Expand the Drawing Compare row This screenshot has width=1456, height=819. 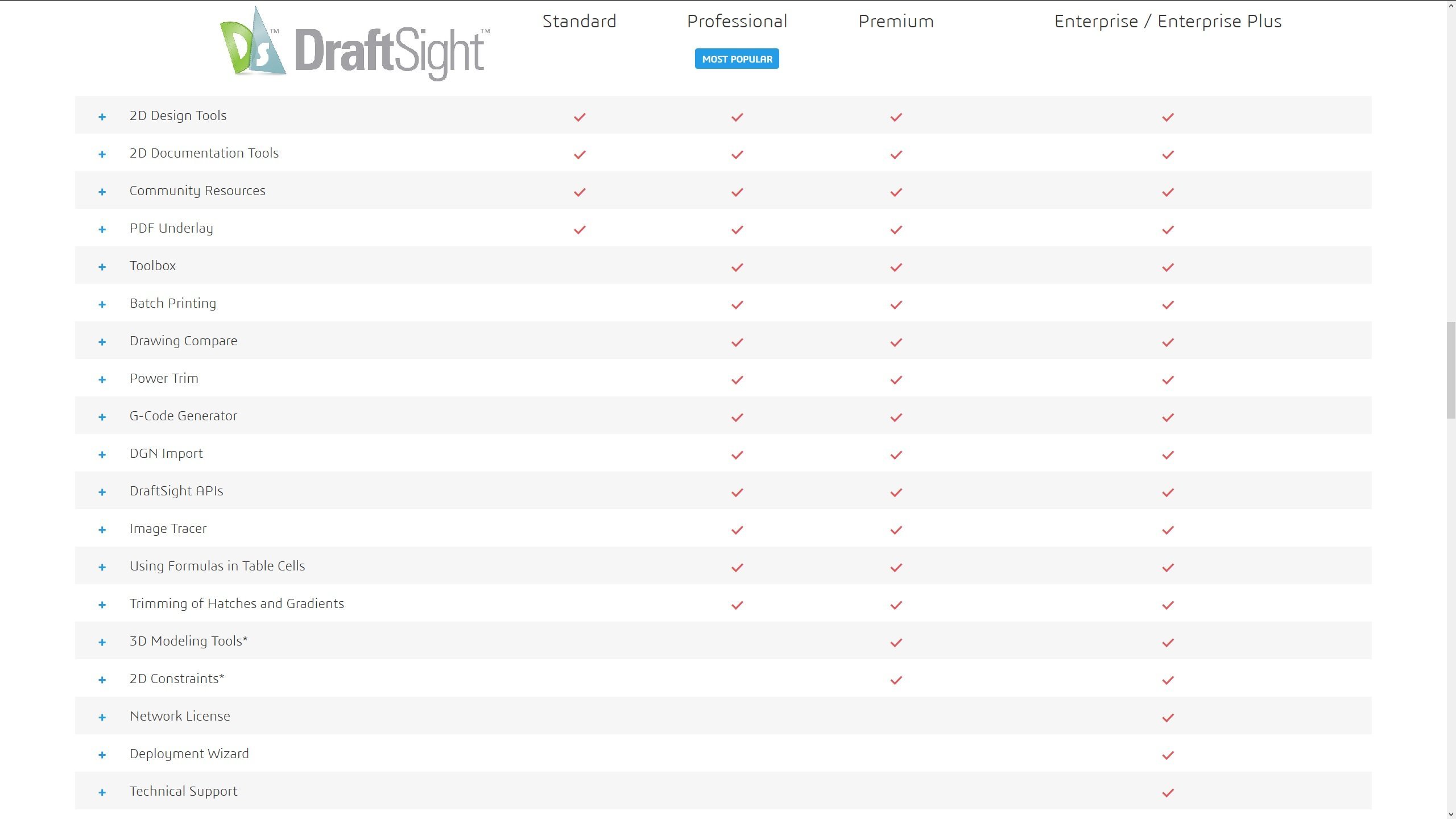[102, 342]
